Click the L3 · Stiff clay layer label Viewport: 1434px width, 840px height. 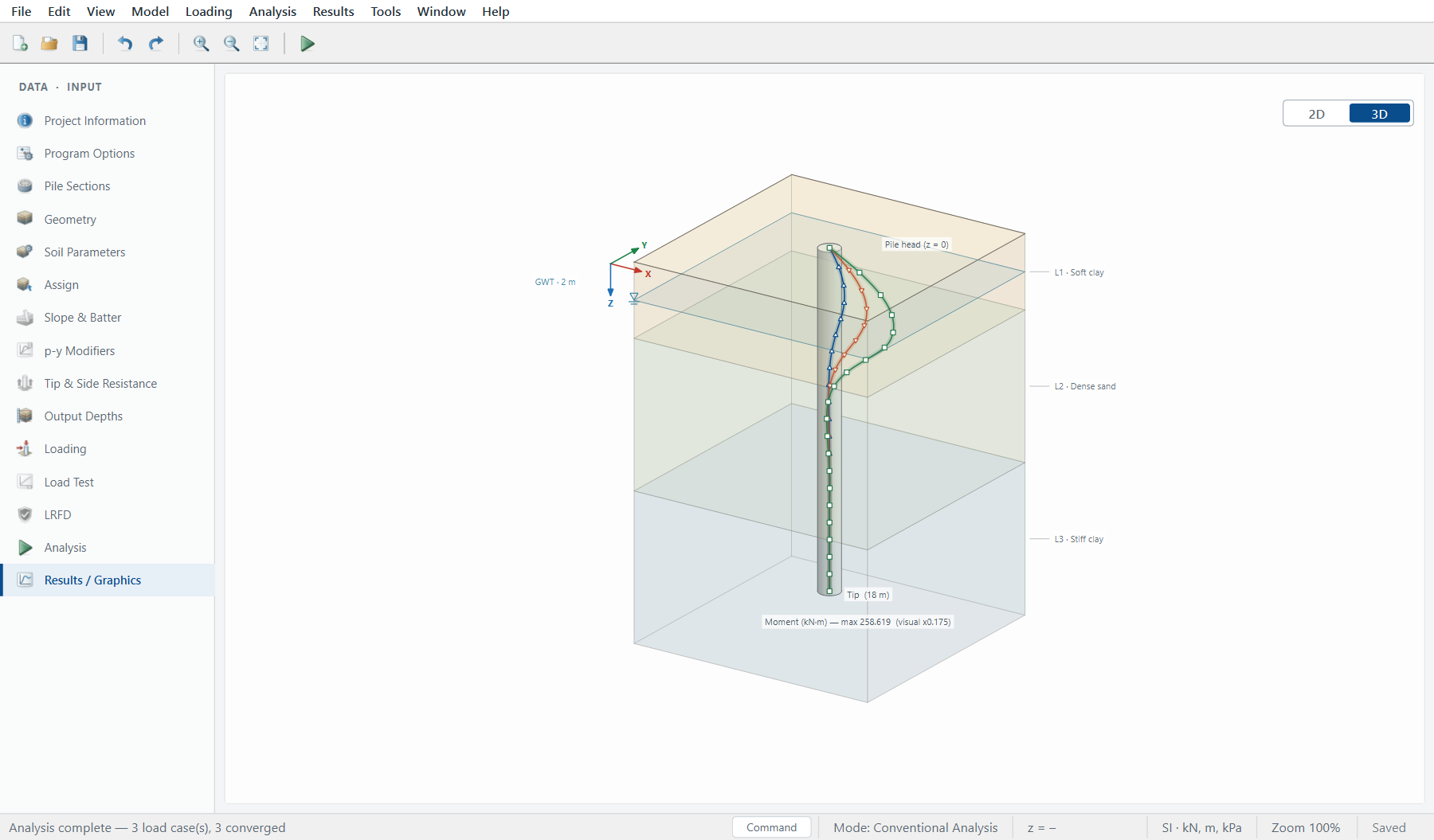(1079, 539)
